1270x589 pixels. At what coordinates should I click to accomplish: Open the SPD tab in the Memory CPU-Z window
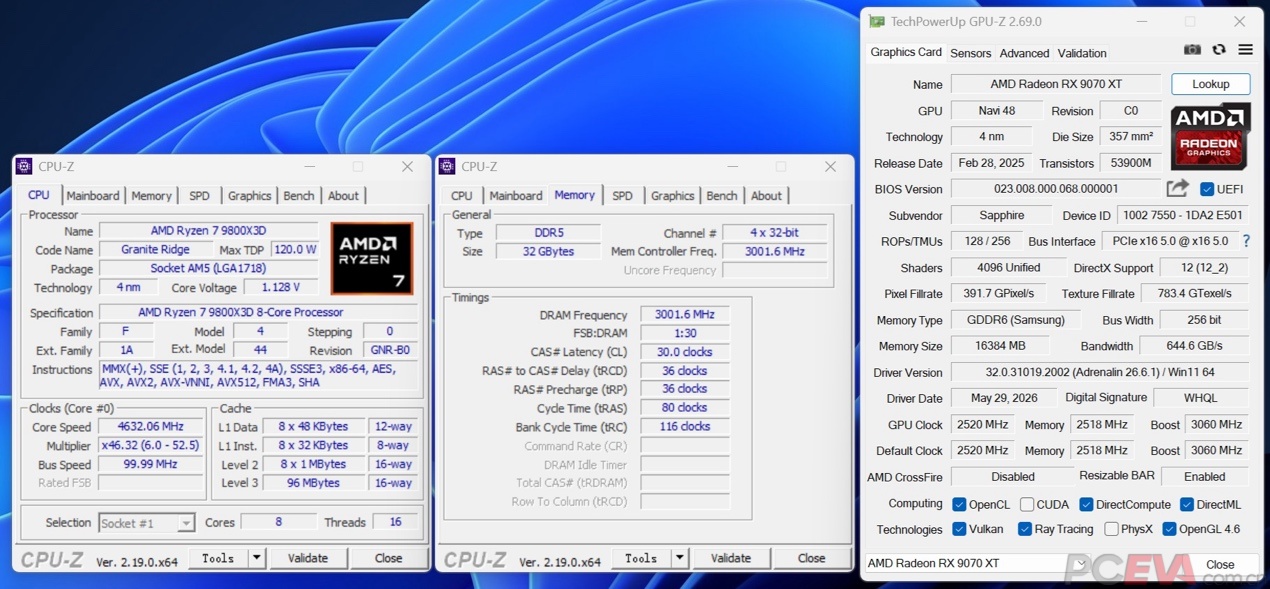pyautogui.click(x=622, y=196)
